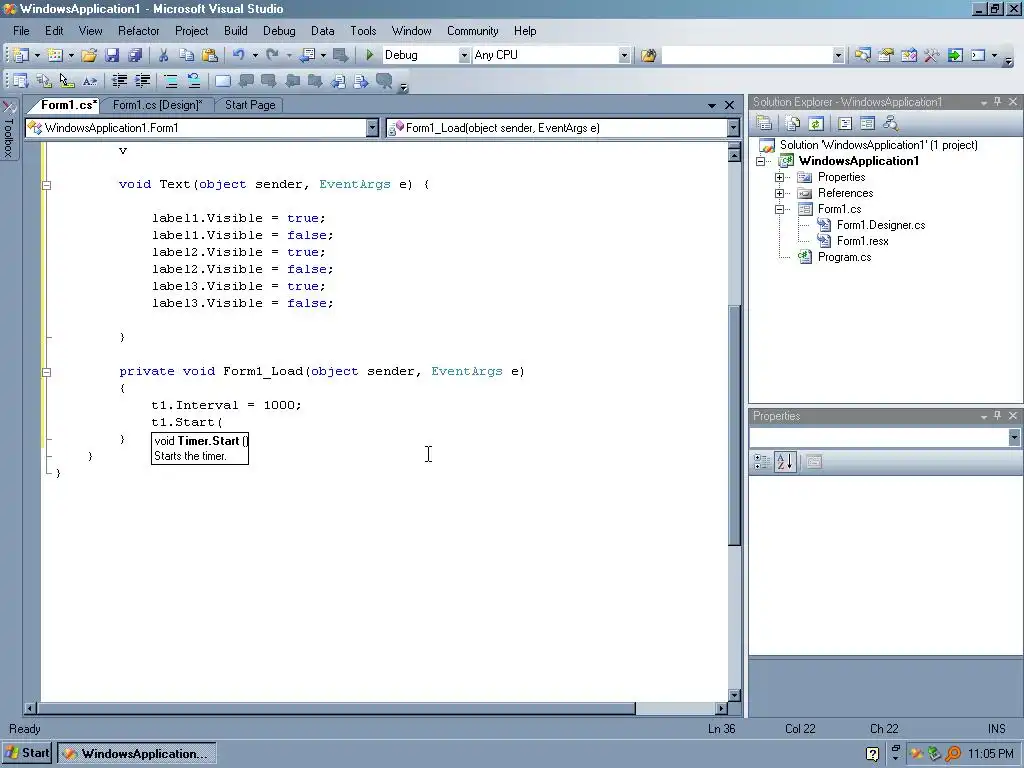Toggle auto-hide pin on Solution Explorer
Screen dimensions: 1024x768
[x=997, y=102]
